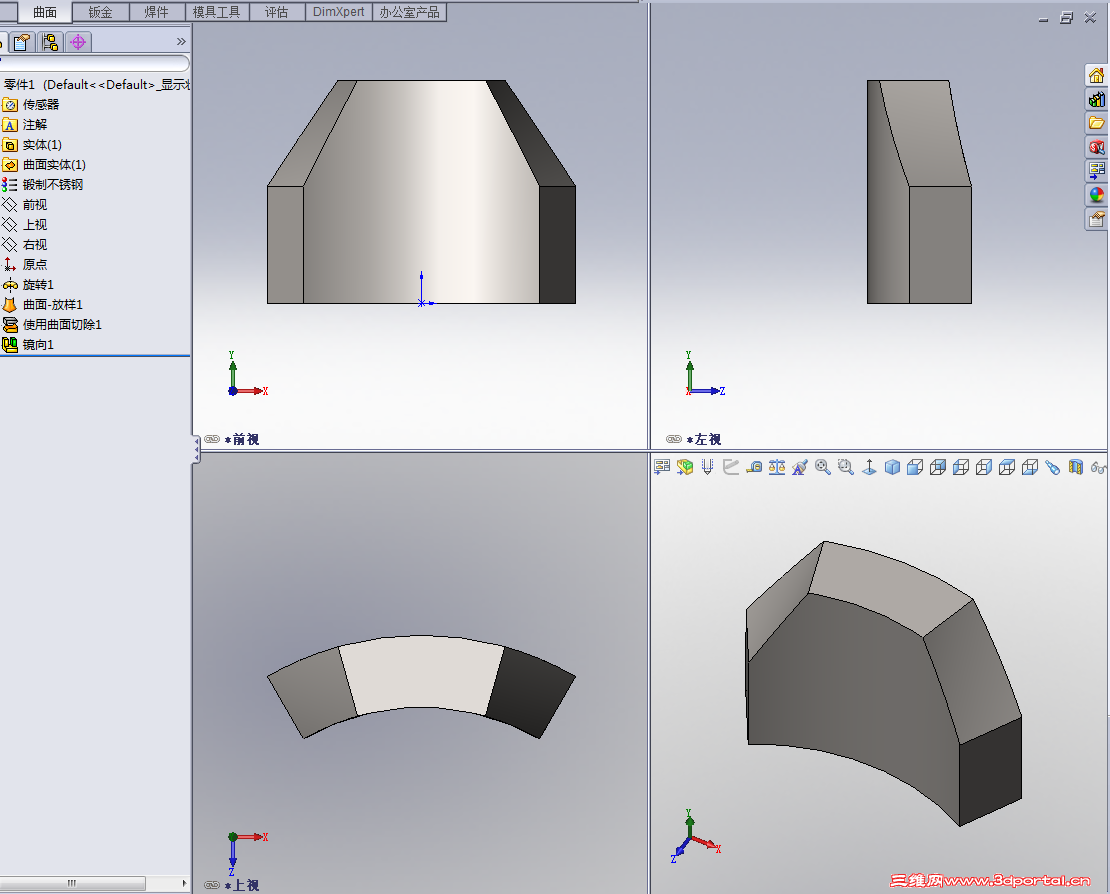The image size is (1110, 894).
Task: Open the ConfigurationManager tab icon
Action: click(x=50, y=42)
